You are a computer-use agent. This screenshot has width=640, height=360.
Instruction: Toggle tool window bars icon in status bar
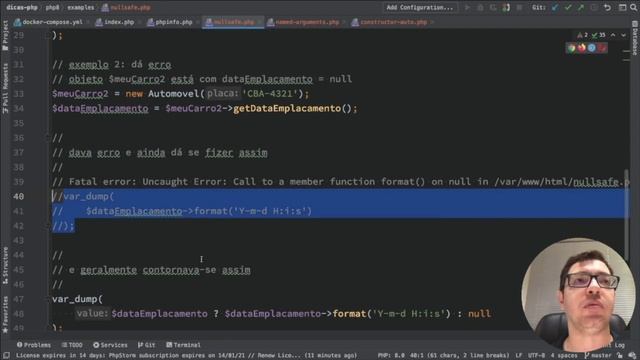click(x=6, y=356)
